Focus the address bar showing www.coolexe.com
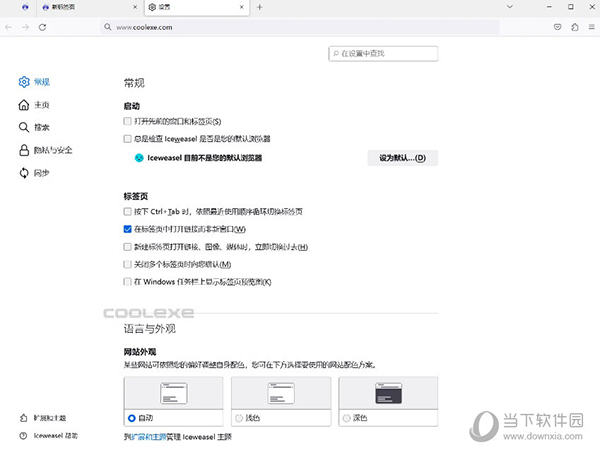Screen dimensions: 600x457 pos(300,27)
